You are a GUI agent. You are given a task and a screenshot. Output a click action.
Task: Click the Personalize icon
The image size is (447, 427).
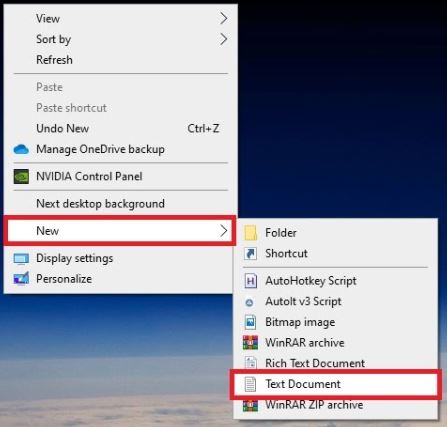click(x=21, y=279)
